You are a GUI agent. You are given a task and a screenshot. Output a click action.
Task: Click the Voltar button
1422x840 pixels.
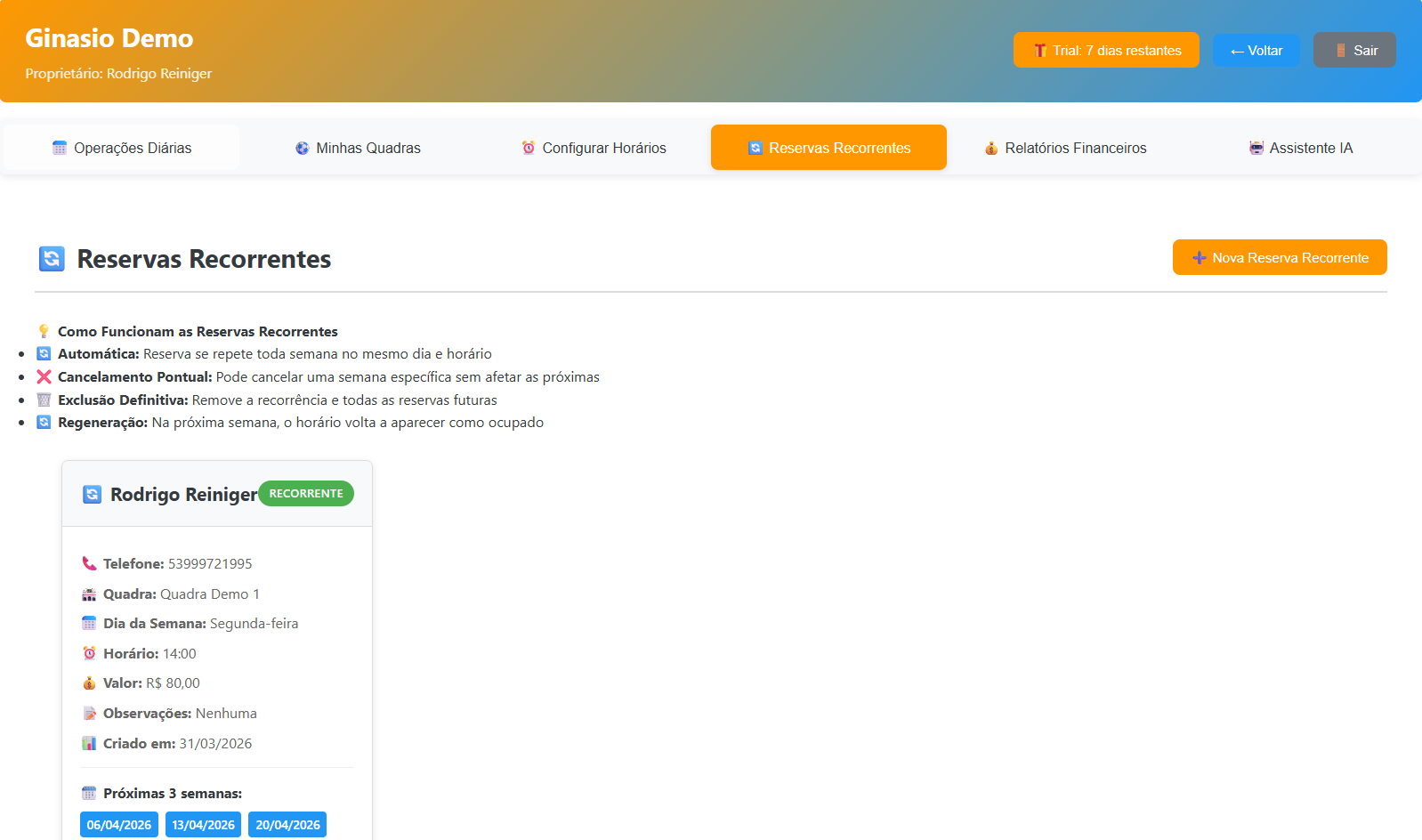[1256, 51]
